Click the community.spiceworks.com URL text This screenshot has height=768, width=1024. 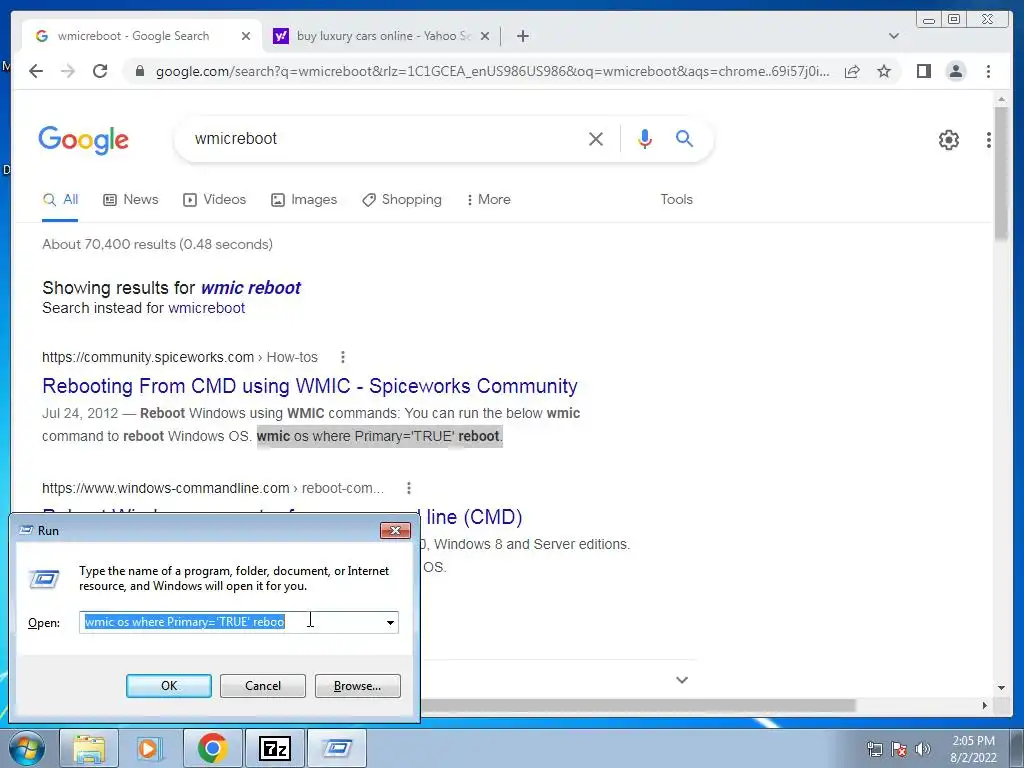pos(148,357)
